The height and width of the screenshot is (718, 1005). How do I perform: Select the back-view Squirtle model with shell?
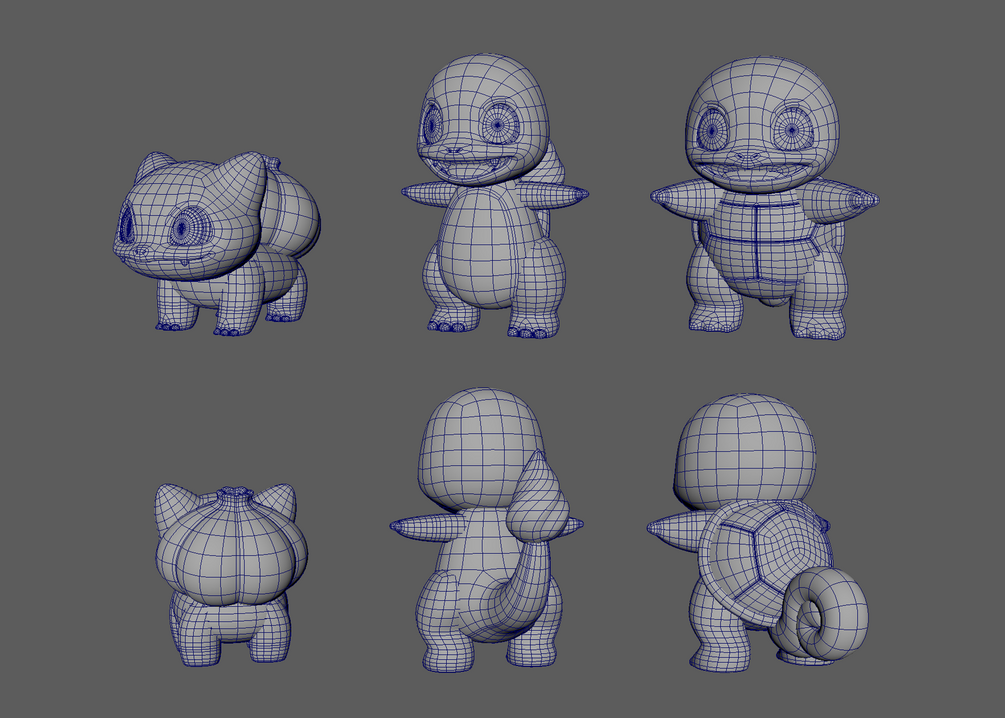[x=758, y=533]
